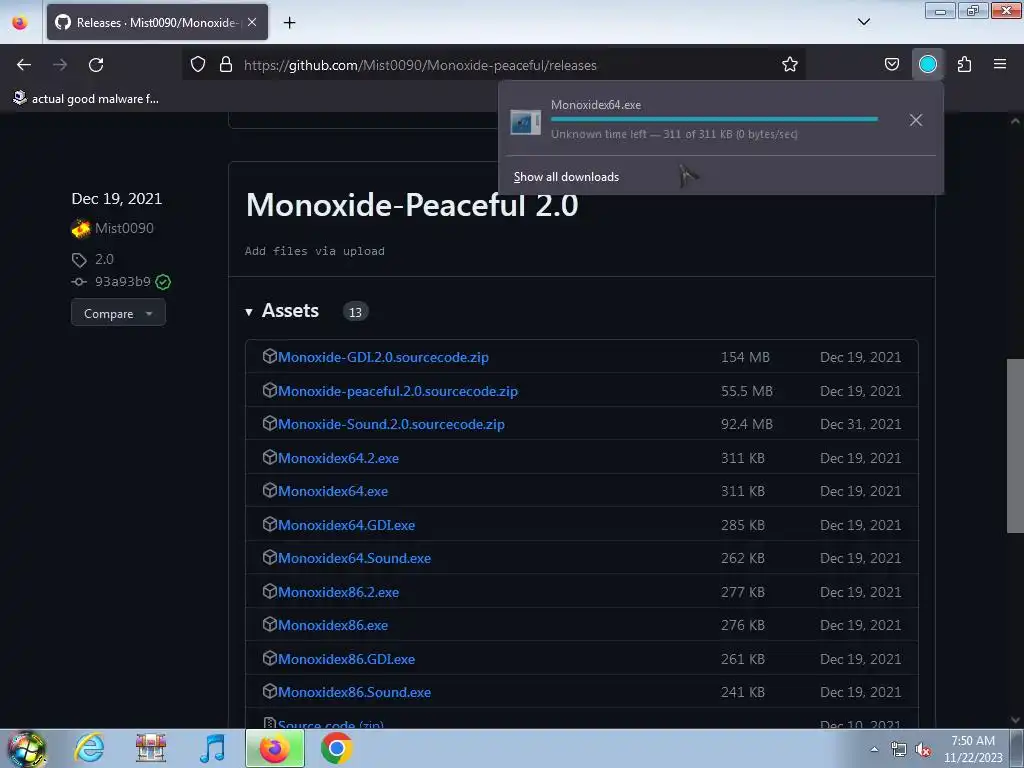Click the muted volume tray icon
Image resolution: width=1024 pixels, height=768 pixels.
coord(923,750)
